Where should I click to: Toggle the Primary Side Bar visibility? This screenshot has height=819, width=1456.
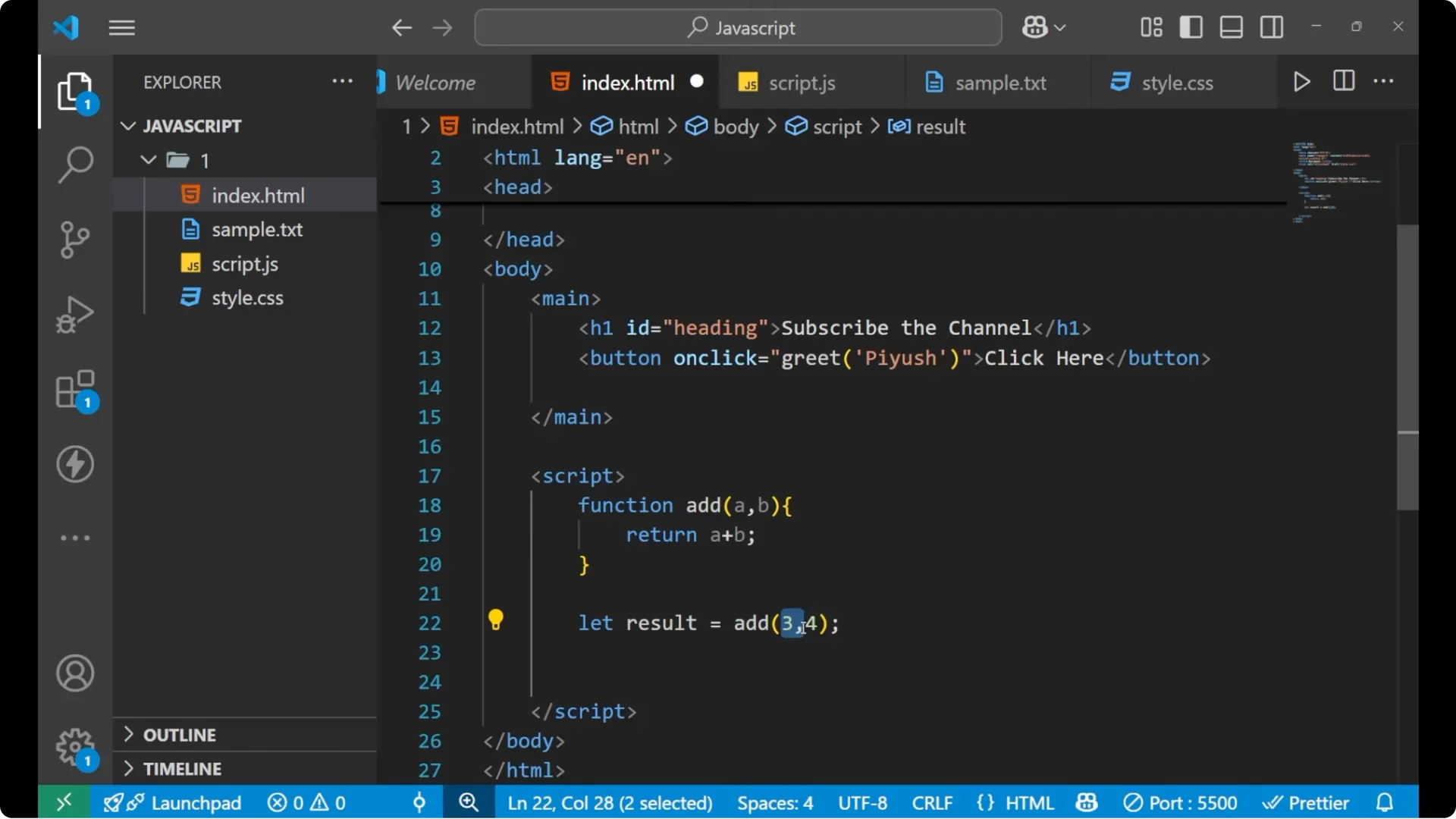[x=1191, y=27]
